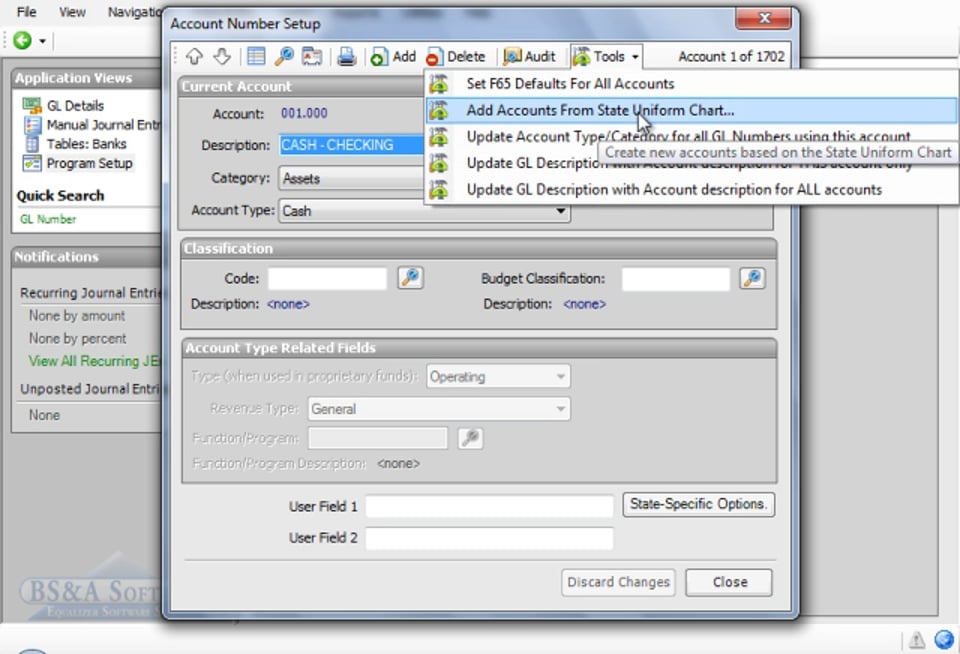Screen dimensions: 960x654
Task: Delete the current account
Action: pyautogui.click(x=456, y=56)
